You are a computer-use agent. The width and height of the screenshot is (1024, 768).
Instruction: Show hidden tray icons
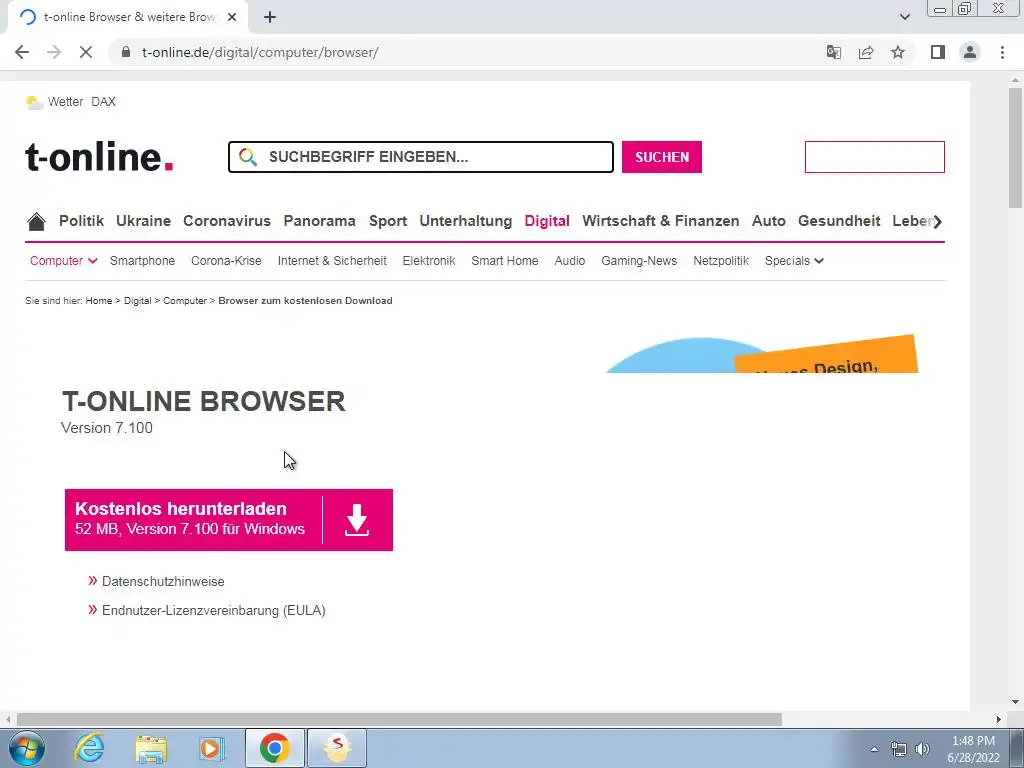tap(874, 749)
